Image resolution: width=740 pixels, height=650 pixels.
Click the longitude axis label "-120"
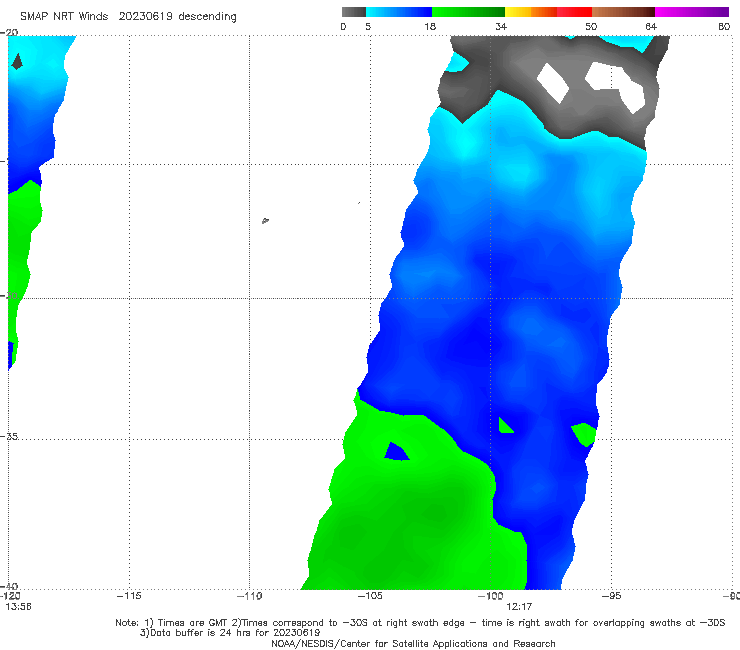[x=10, y=596]
